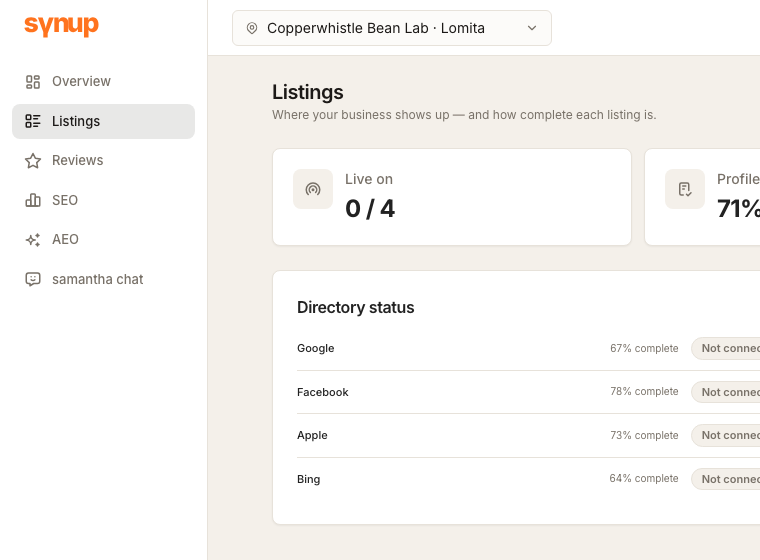Click Apple's Not connected badge
This screenshot has width=760, height=560.
(726, 435)
